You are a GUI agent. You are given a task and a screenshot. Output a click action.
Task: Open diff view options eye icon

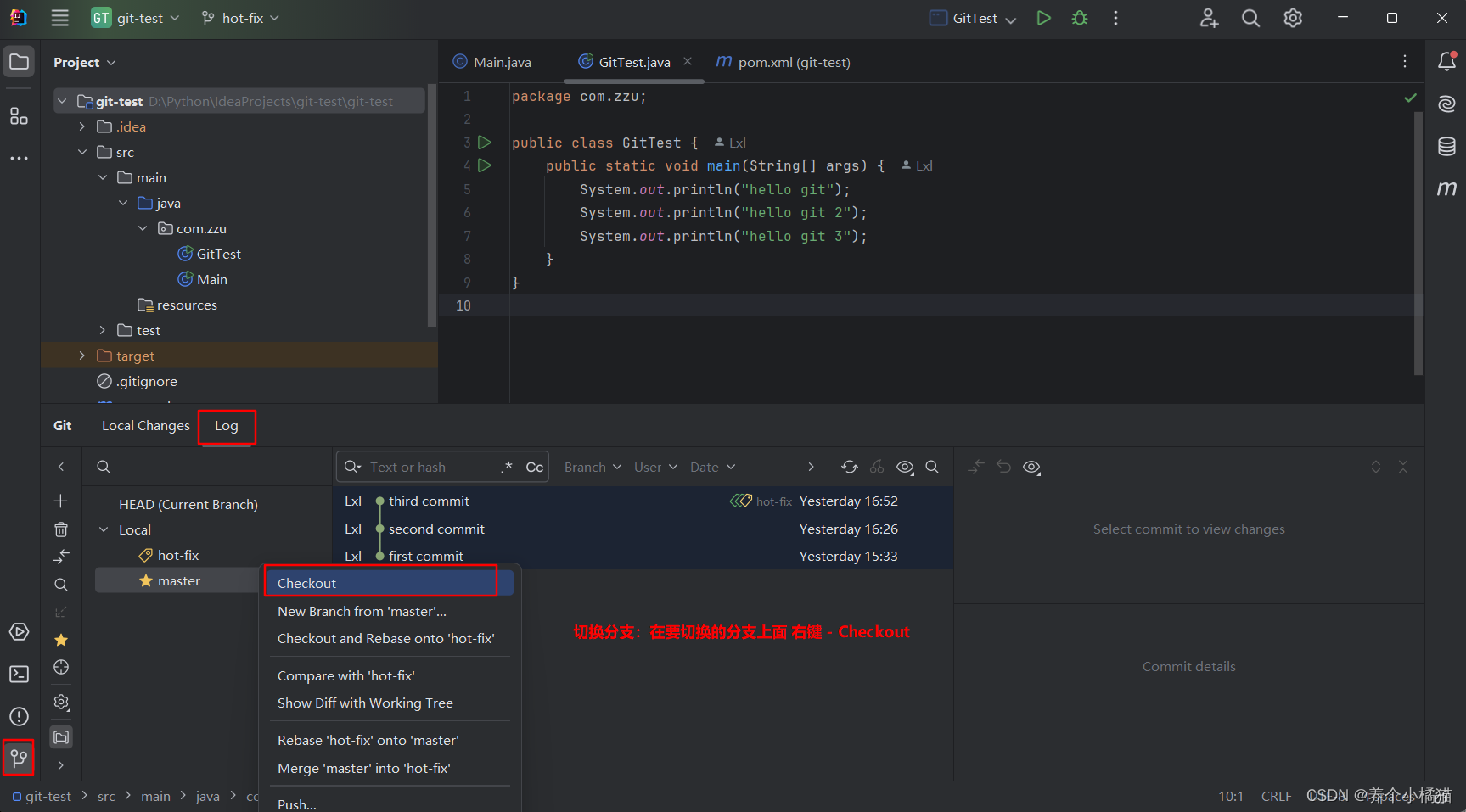[x=1032, y=467]
